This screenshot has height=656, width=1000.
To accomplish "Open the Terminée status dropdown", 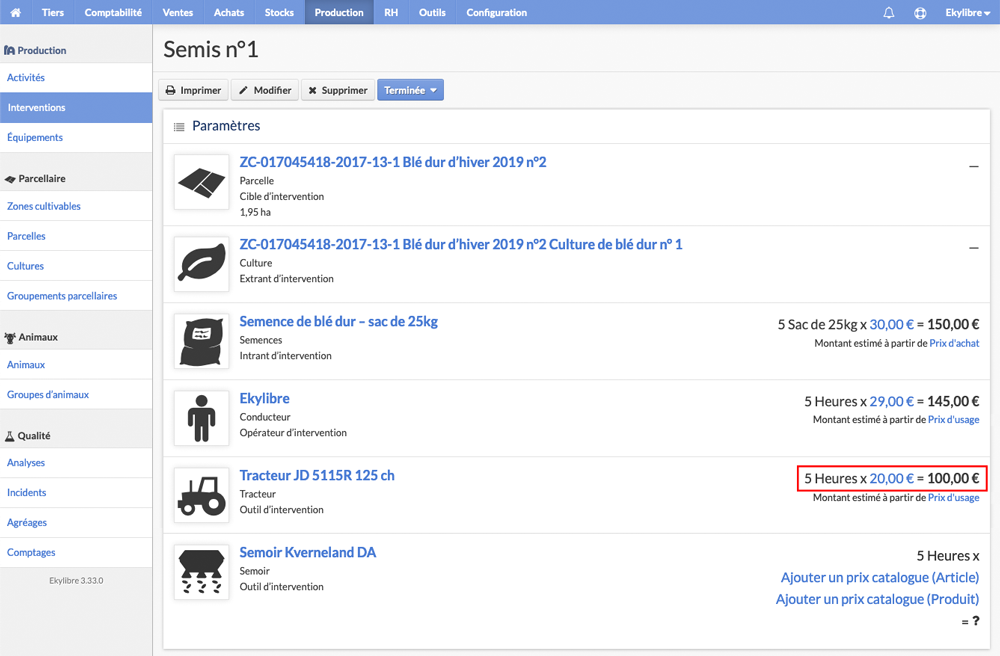I will coord(410,90).
